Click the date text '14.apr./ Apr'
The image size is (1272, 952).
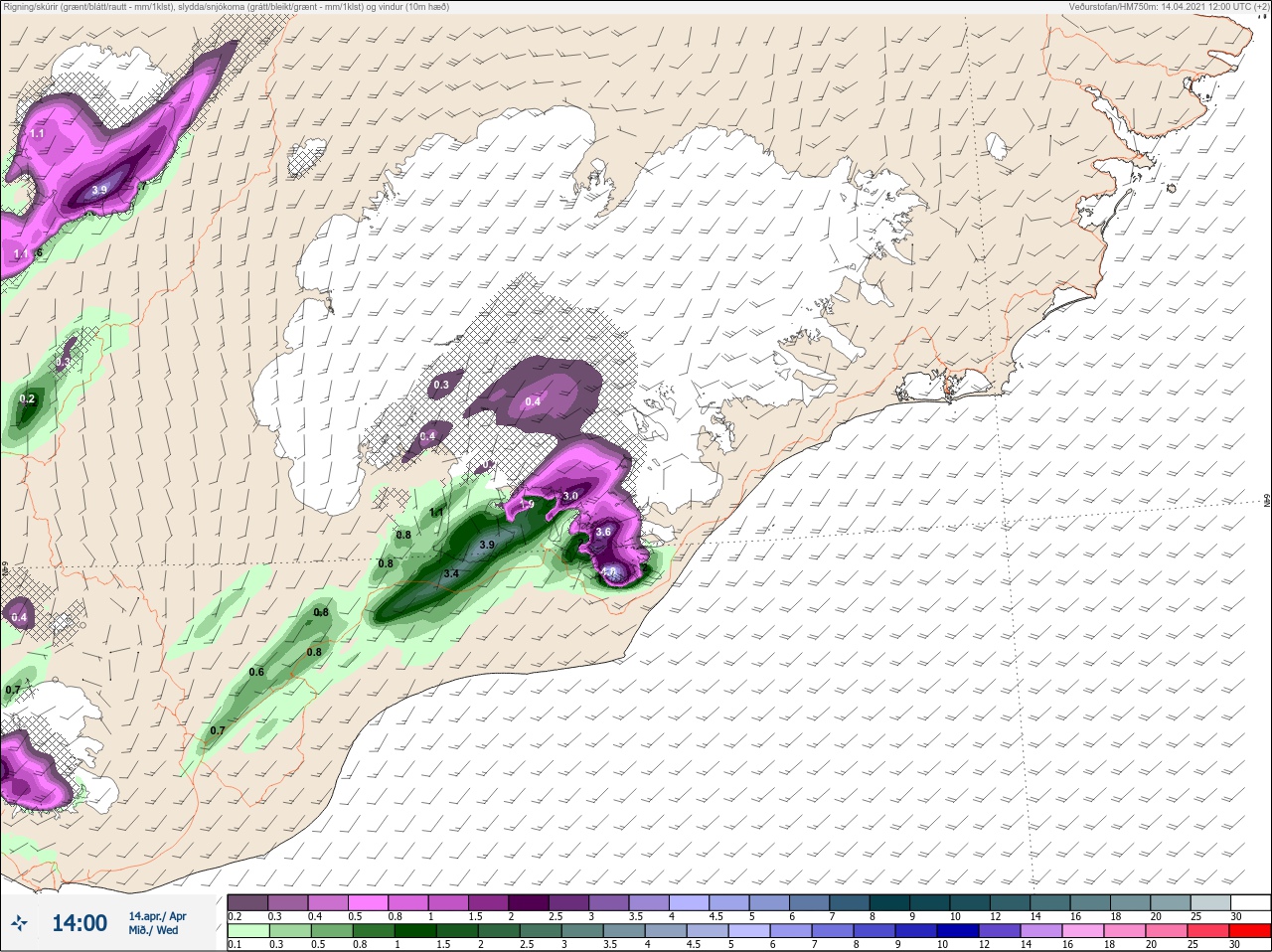coord(157,916)
